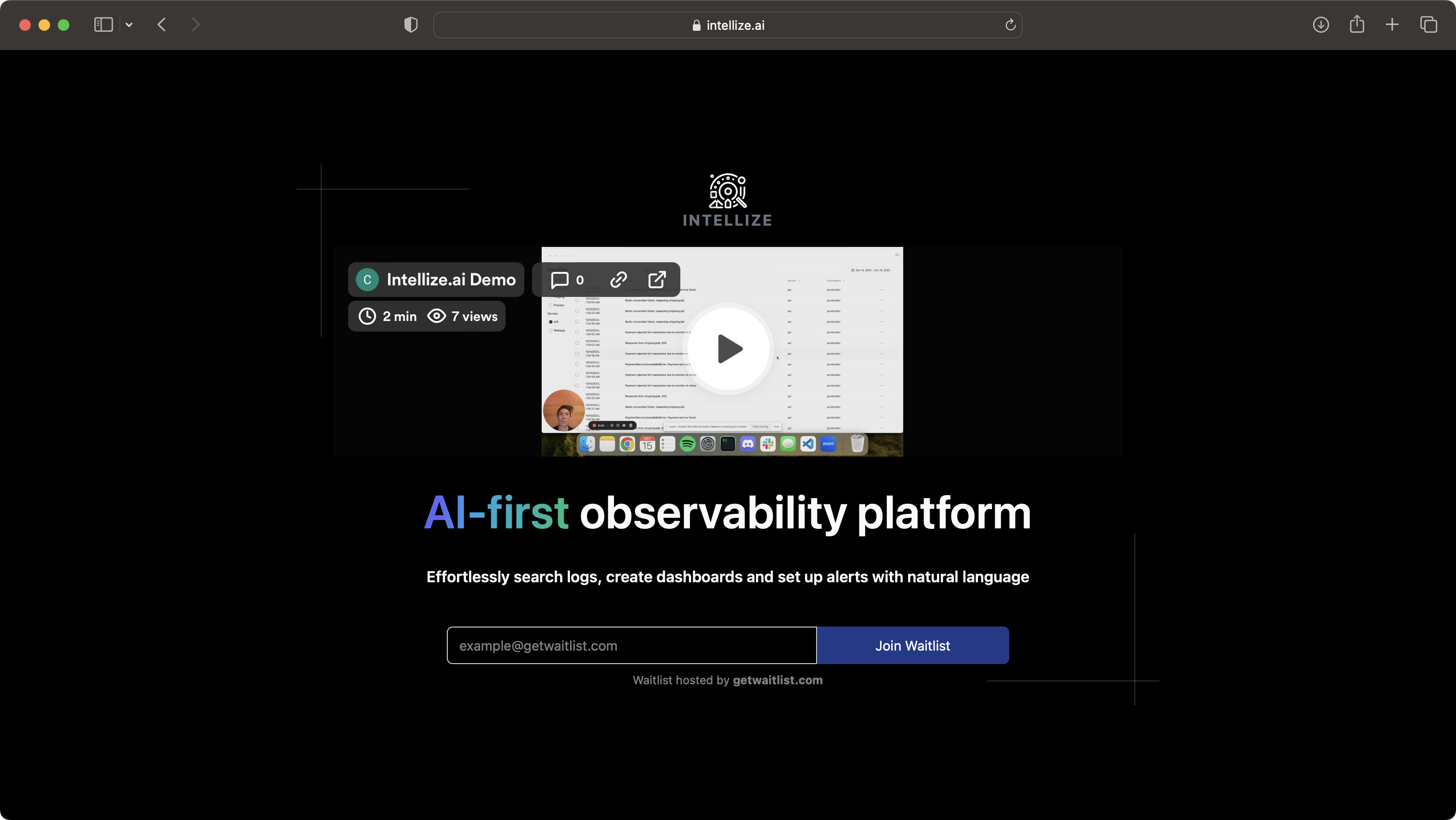Click the Discord icon in video dock
The image size is (1456, 820).
coord(748,445)
